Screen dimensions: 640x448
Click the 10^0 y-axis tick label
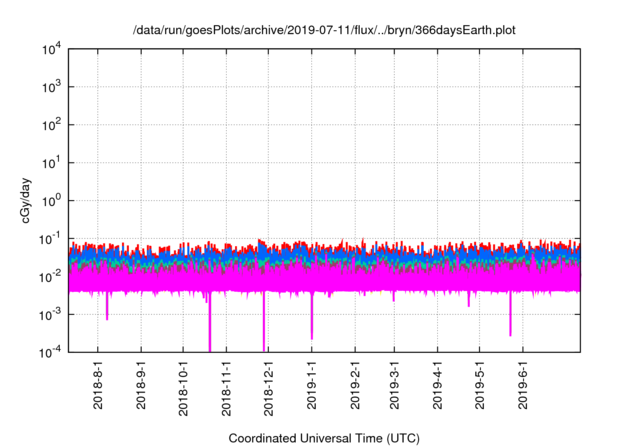(52, 200)
